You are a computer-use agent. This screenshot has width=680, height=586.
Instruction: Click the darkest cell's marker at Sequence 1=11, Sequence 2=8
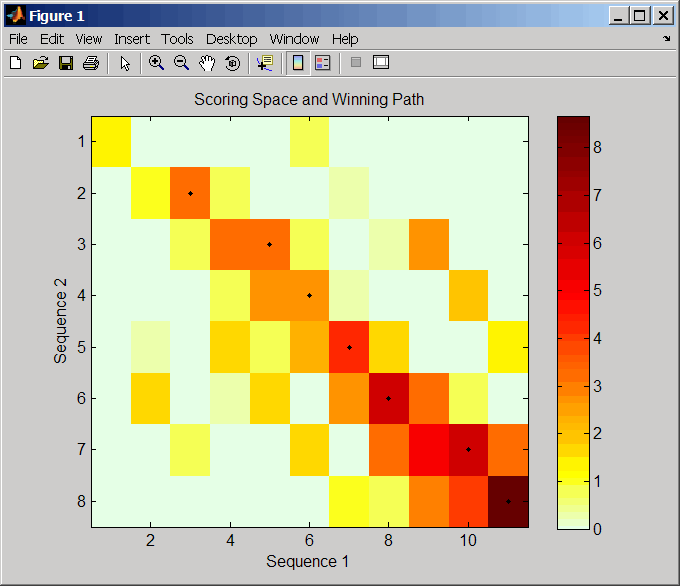pos(508,501)
